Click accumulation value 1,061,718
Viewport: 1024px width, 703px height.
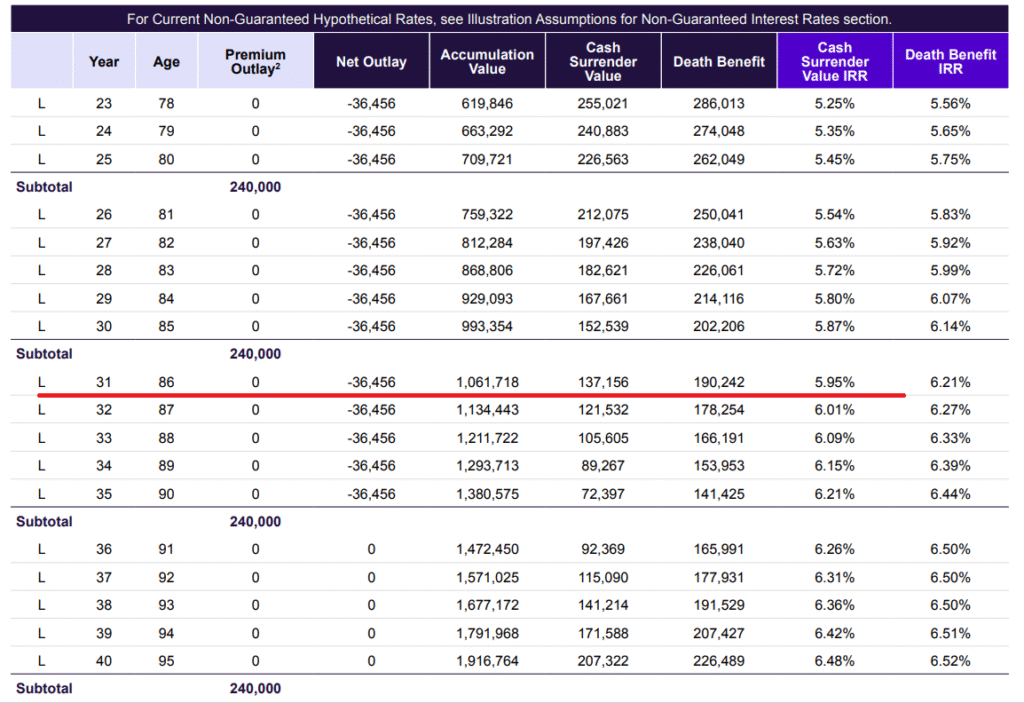click(x=487, y=382)
